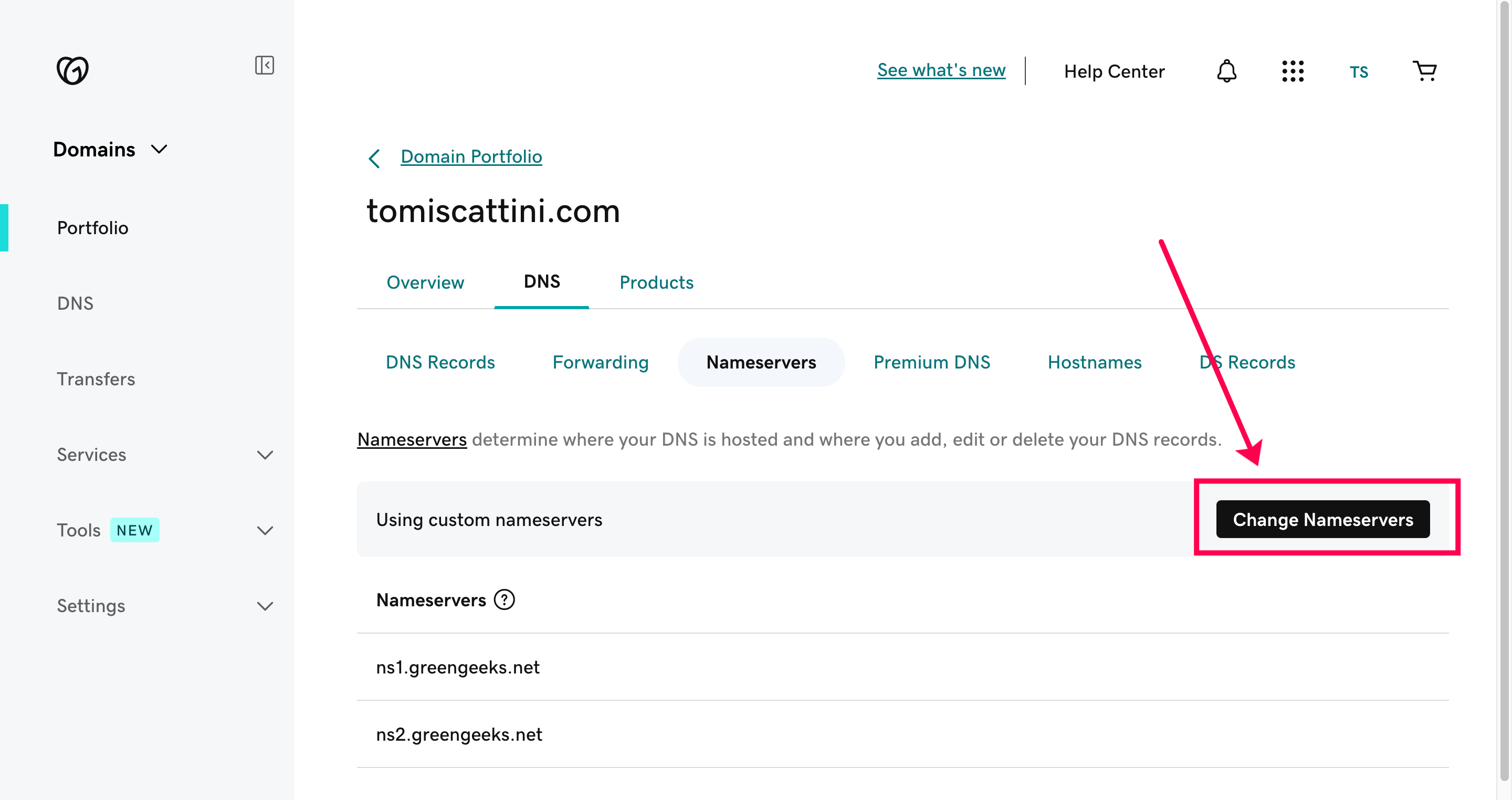
Task: Click the TS account avatar
Action: click(1358, 72)
